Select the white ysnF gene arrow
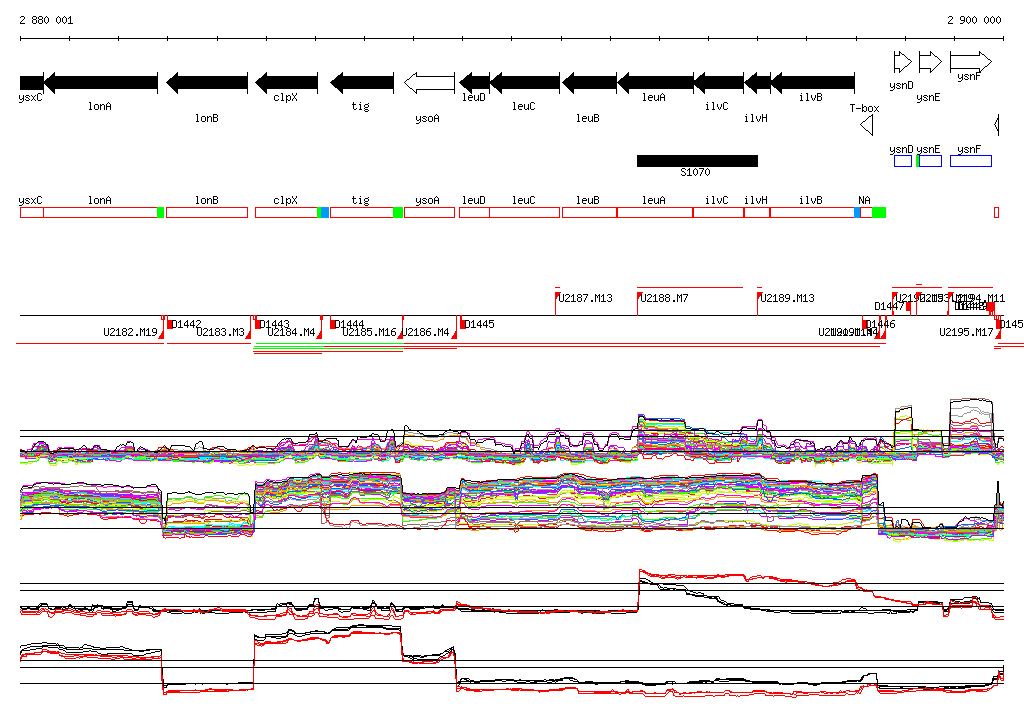 tap(970, 62)
